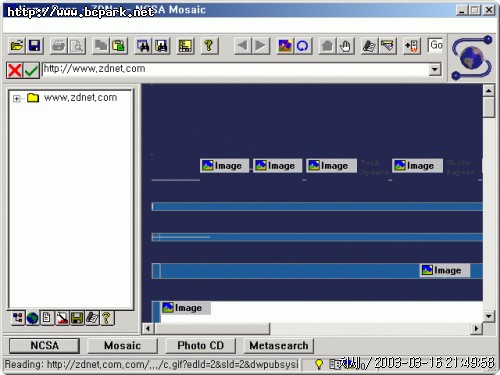Screen dimensions: 500x375
Task: Click the URL address field
Action: (x=235, y=69)
